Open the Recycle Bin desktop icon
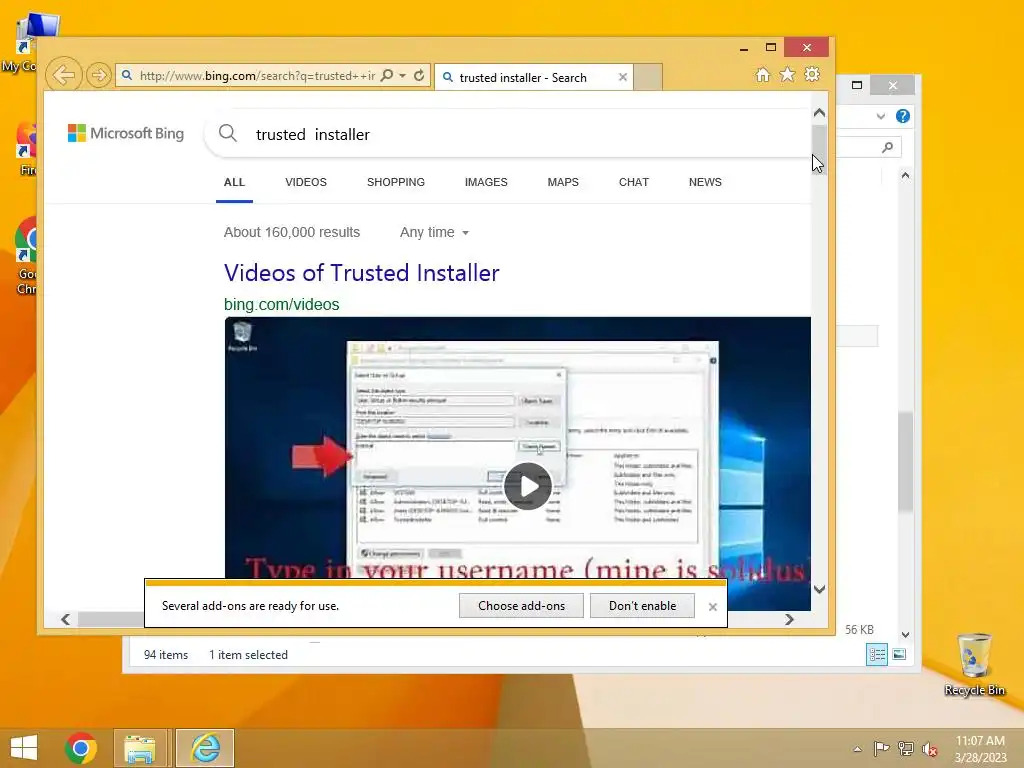 pyautogui.click(x=974, y=664)
